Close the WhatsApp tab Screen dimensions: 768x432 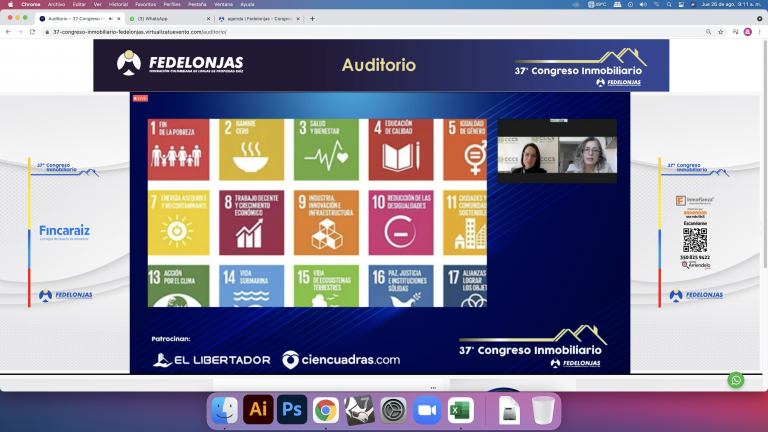coord(208,19)
